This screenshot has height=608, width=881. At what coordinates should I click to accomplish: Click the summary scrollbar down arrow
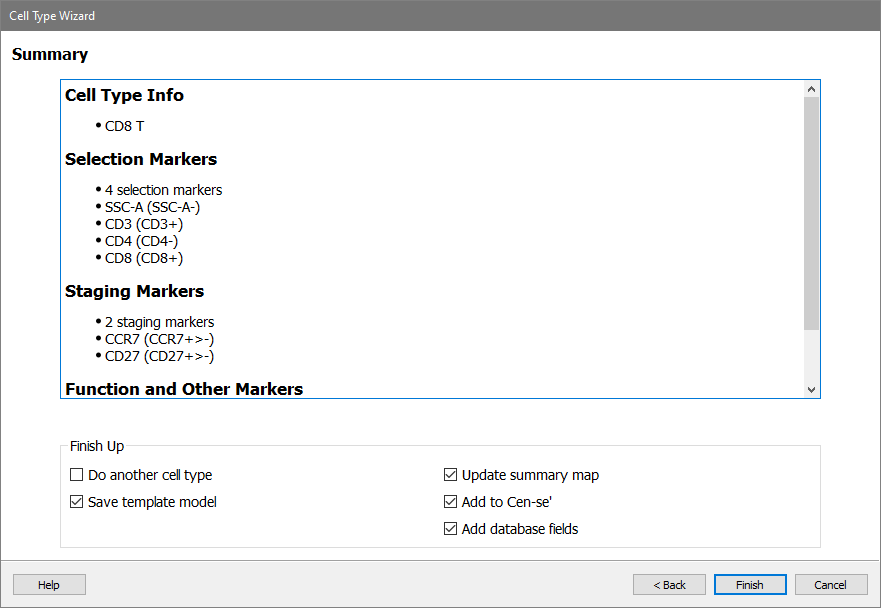(811, 389)
